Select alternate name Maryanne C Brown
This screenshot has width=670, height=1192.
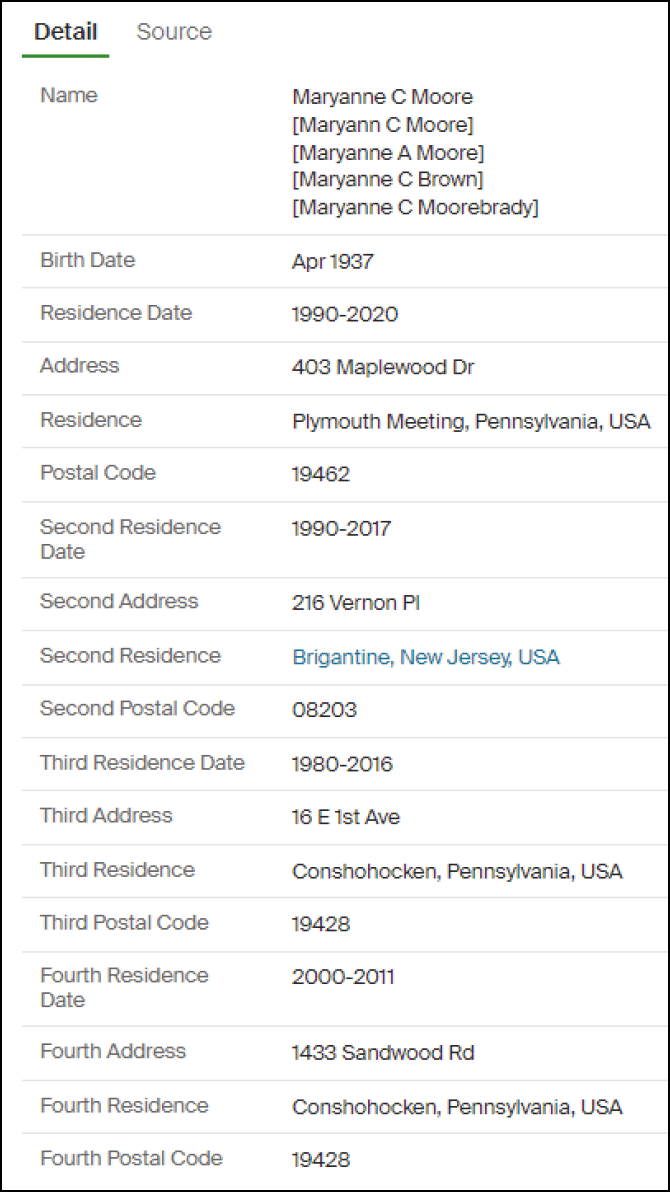[x=387, y=180]
